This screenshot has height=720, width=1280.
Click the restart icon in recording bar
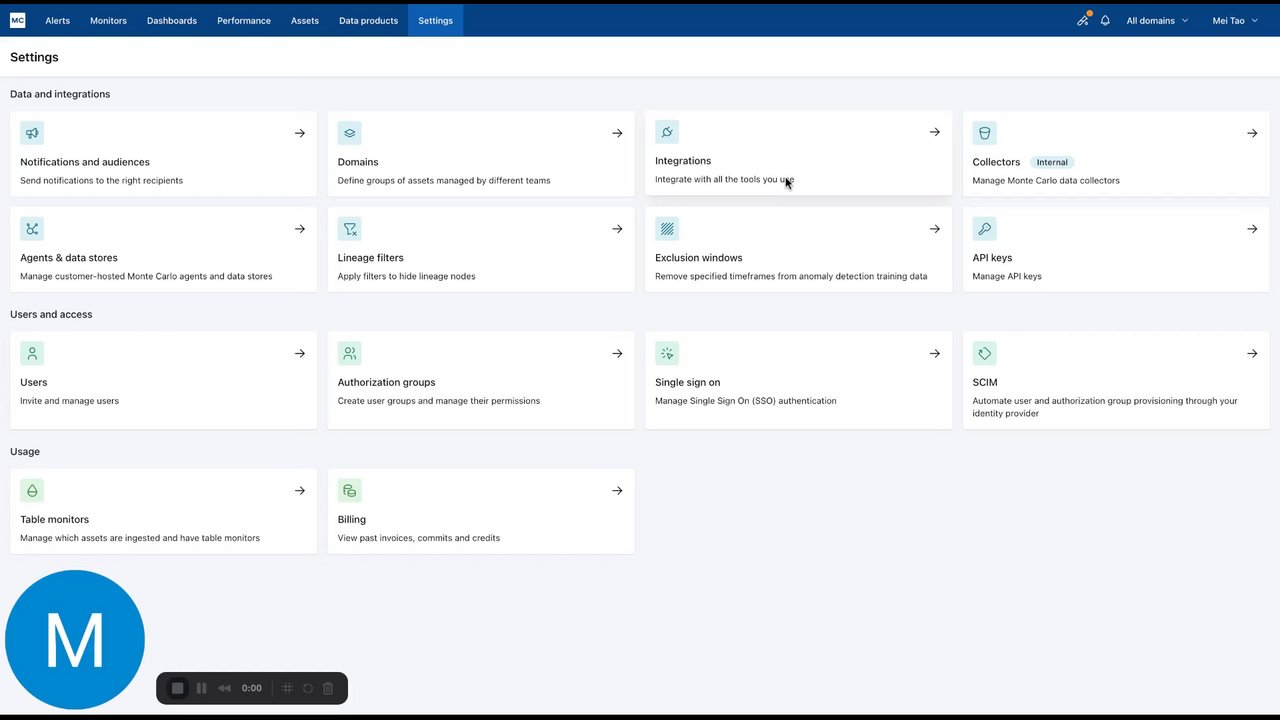pos(307,688)
